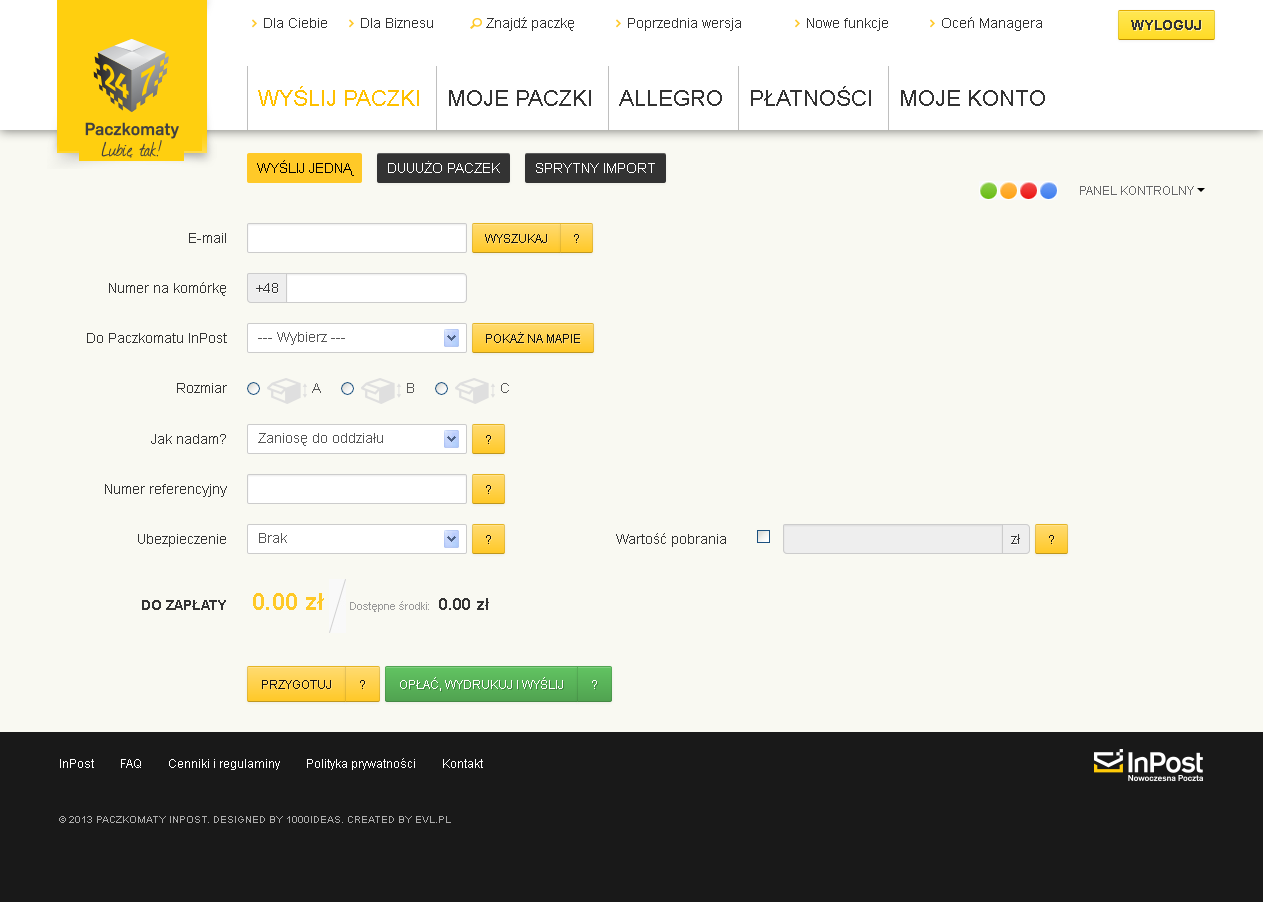Enable the Wartość pobrania checkbox
Viewport: 1263px width, 902px height.
coord(764,537)
